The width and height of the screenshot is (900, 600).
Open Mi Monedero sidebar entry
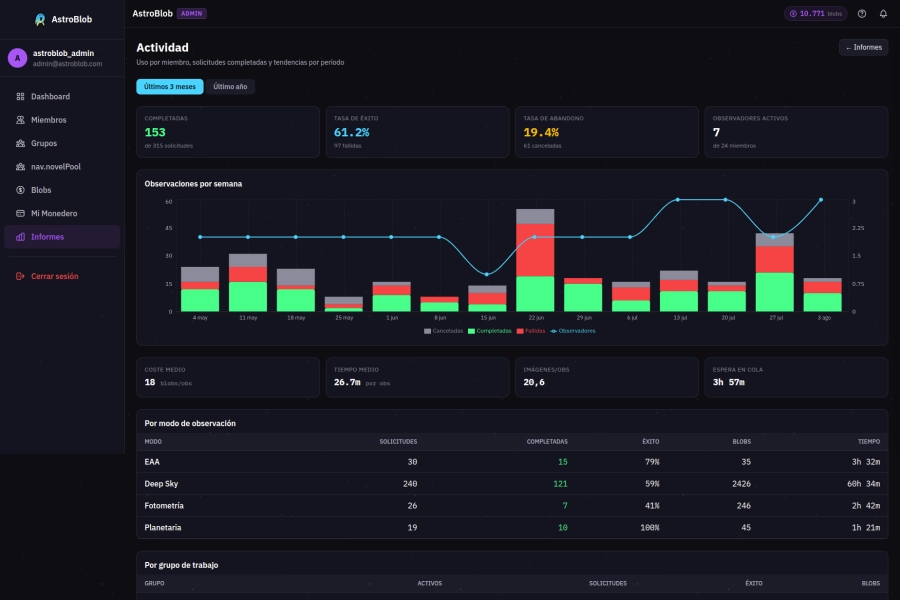(62, 214)
